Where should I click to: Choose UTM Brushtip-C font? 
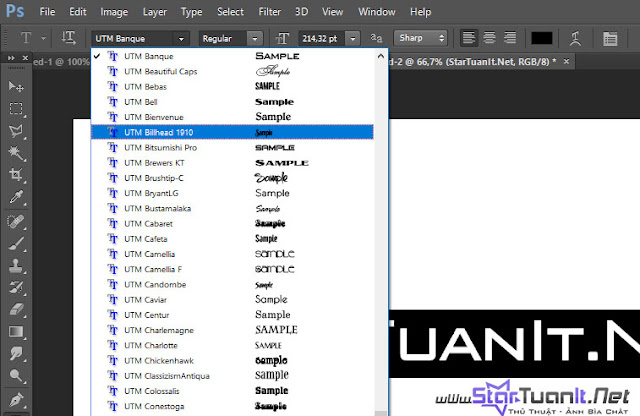[x=232, y=178]
